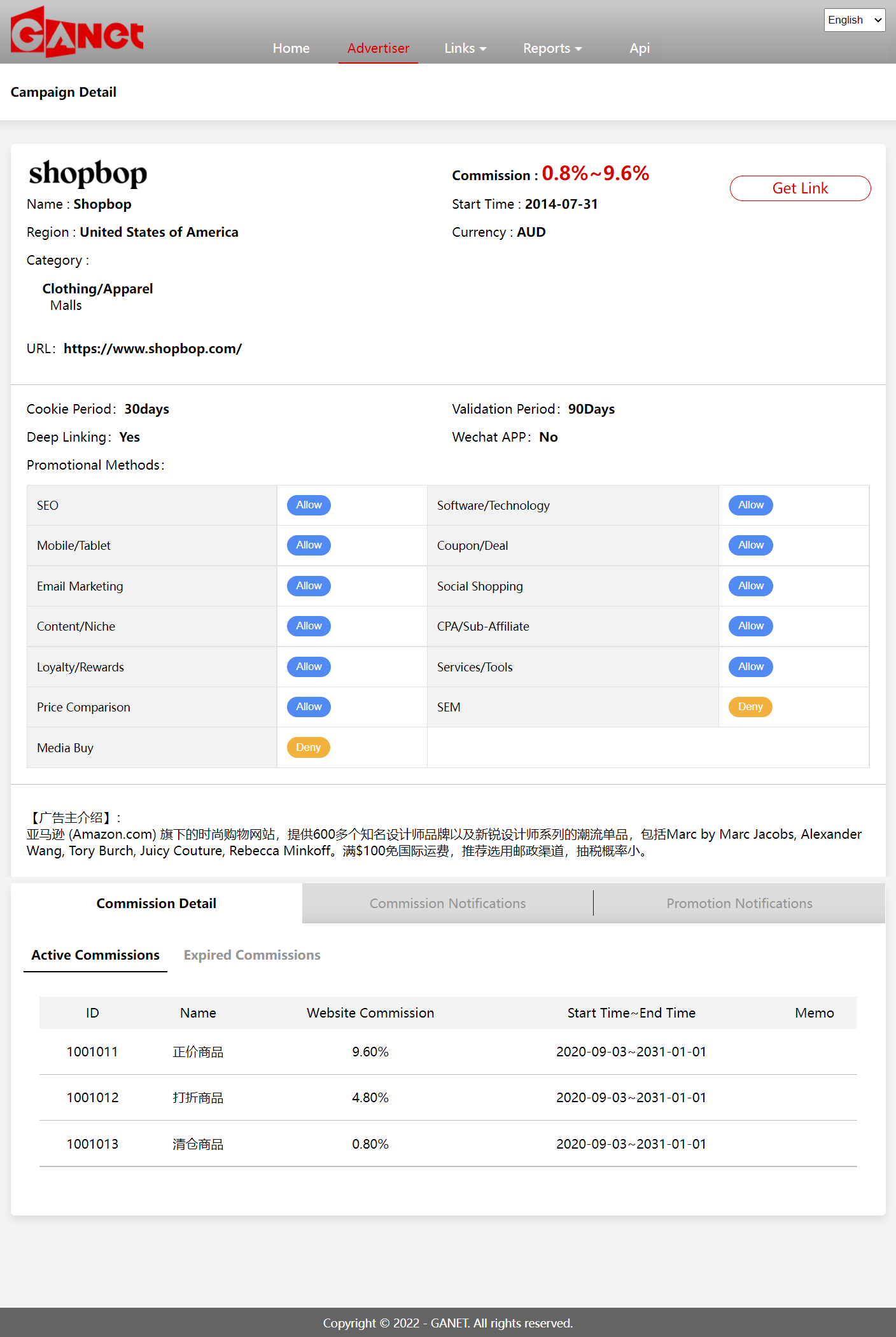Switch to Commission Notifications tab

pos(447,904)
